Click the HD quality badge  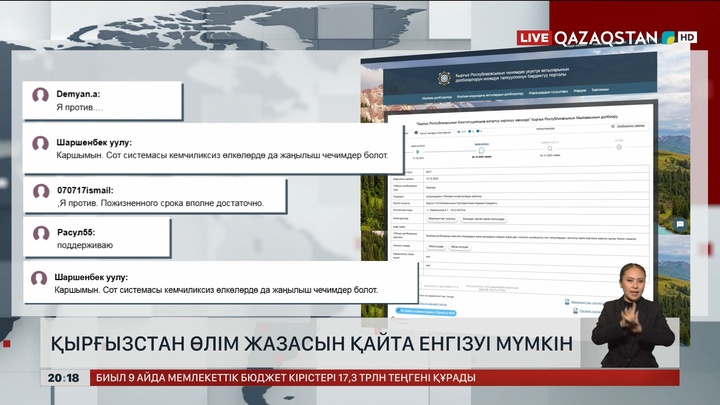[x=687, y=37]
